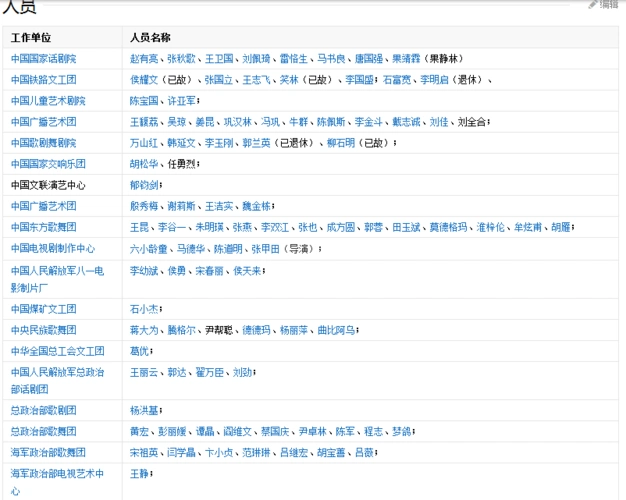Screen dimensions: 626x500
Task: Visit the 中央民族歌舞团 link
Action: click(44, 330)
